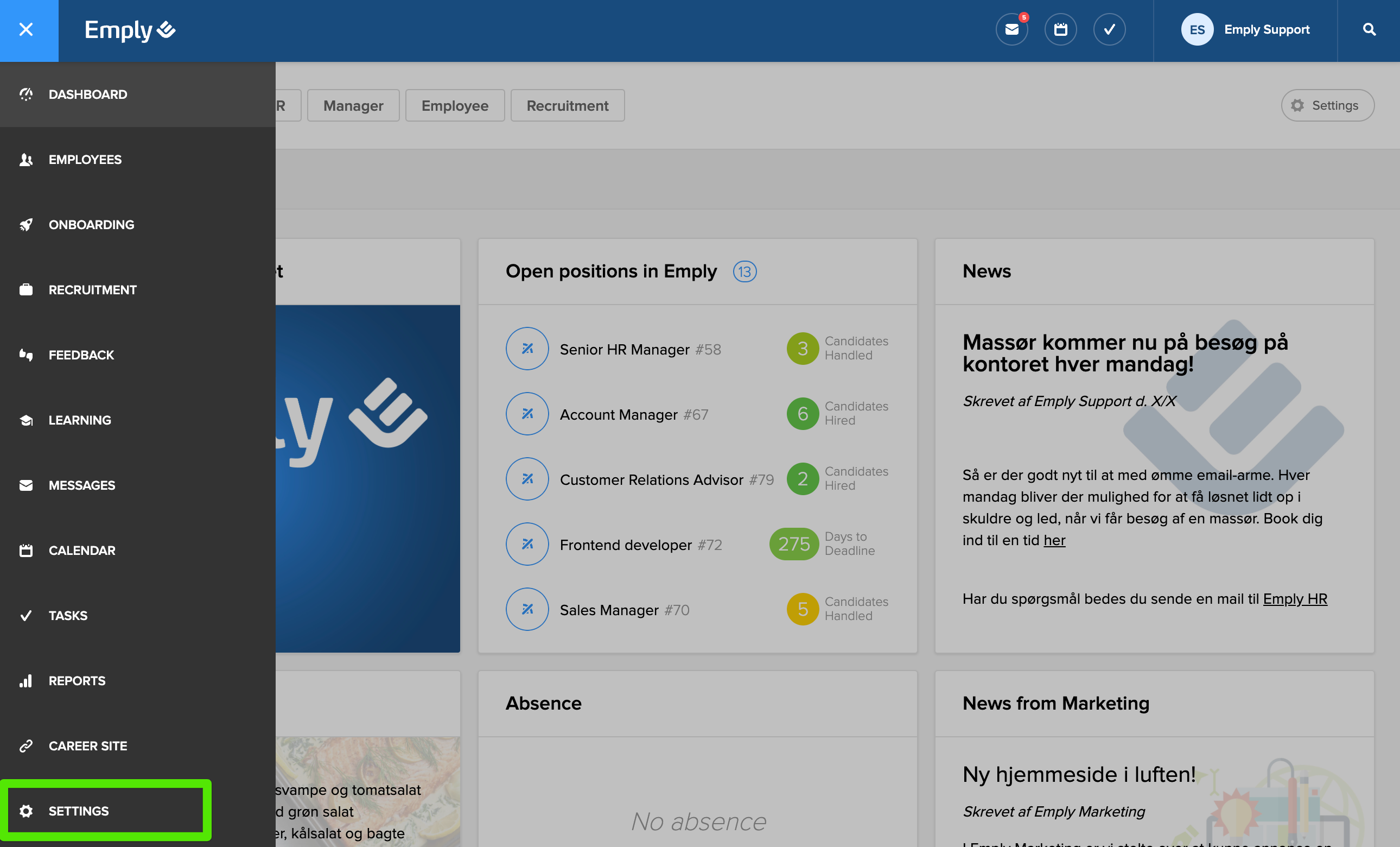
Task: Go to Onboarding in the sidebar menu
Action: point(92,225)
